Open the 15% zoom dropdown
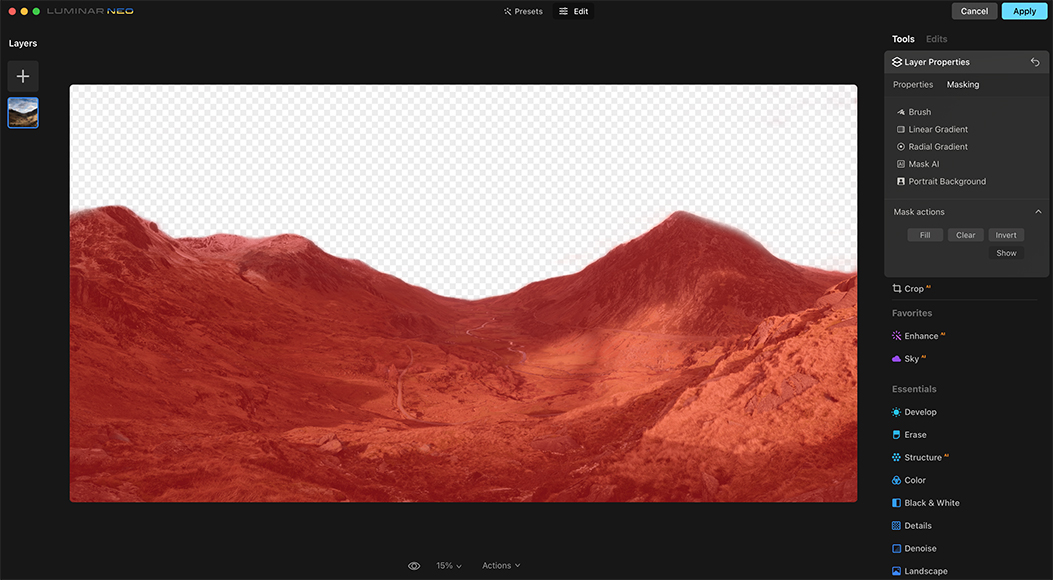Image resolution: width=1053 pixels, height=580 pixels. [449, 566]
